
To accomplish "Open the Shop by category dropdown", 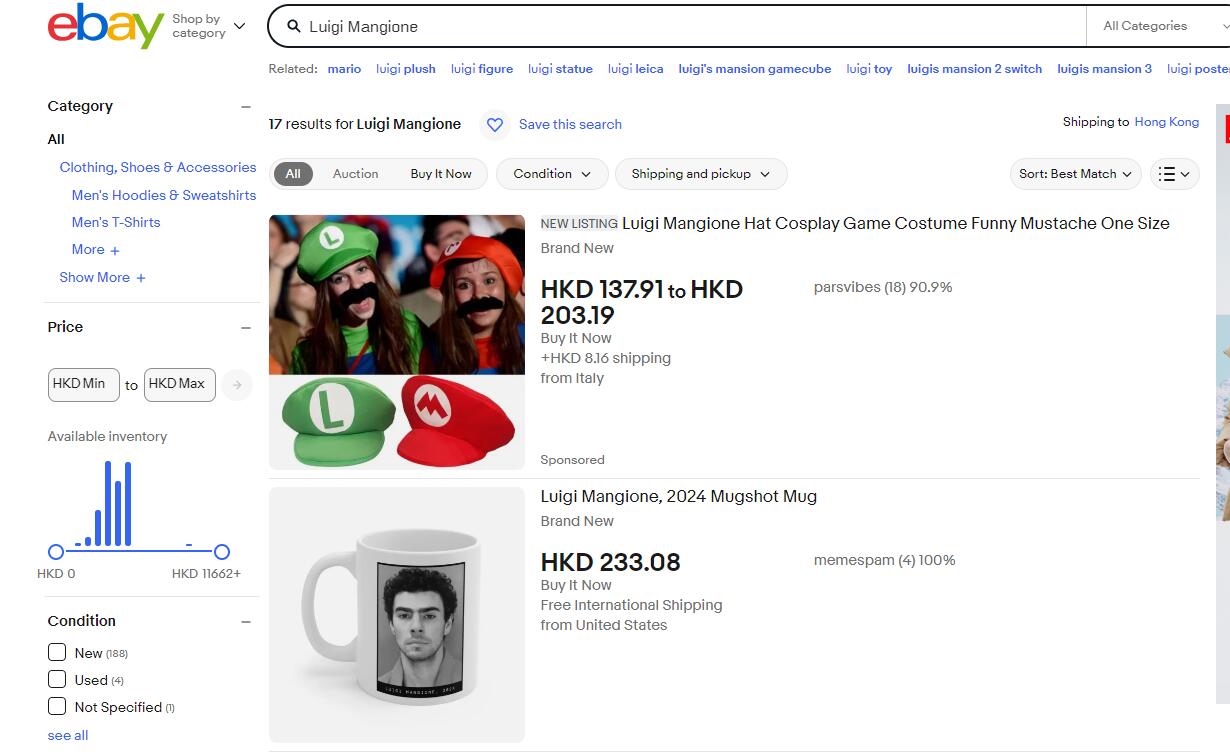I will click(x=208, y=26).
